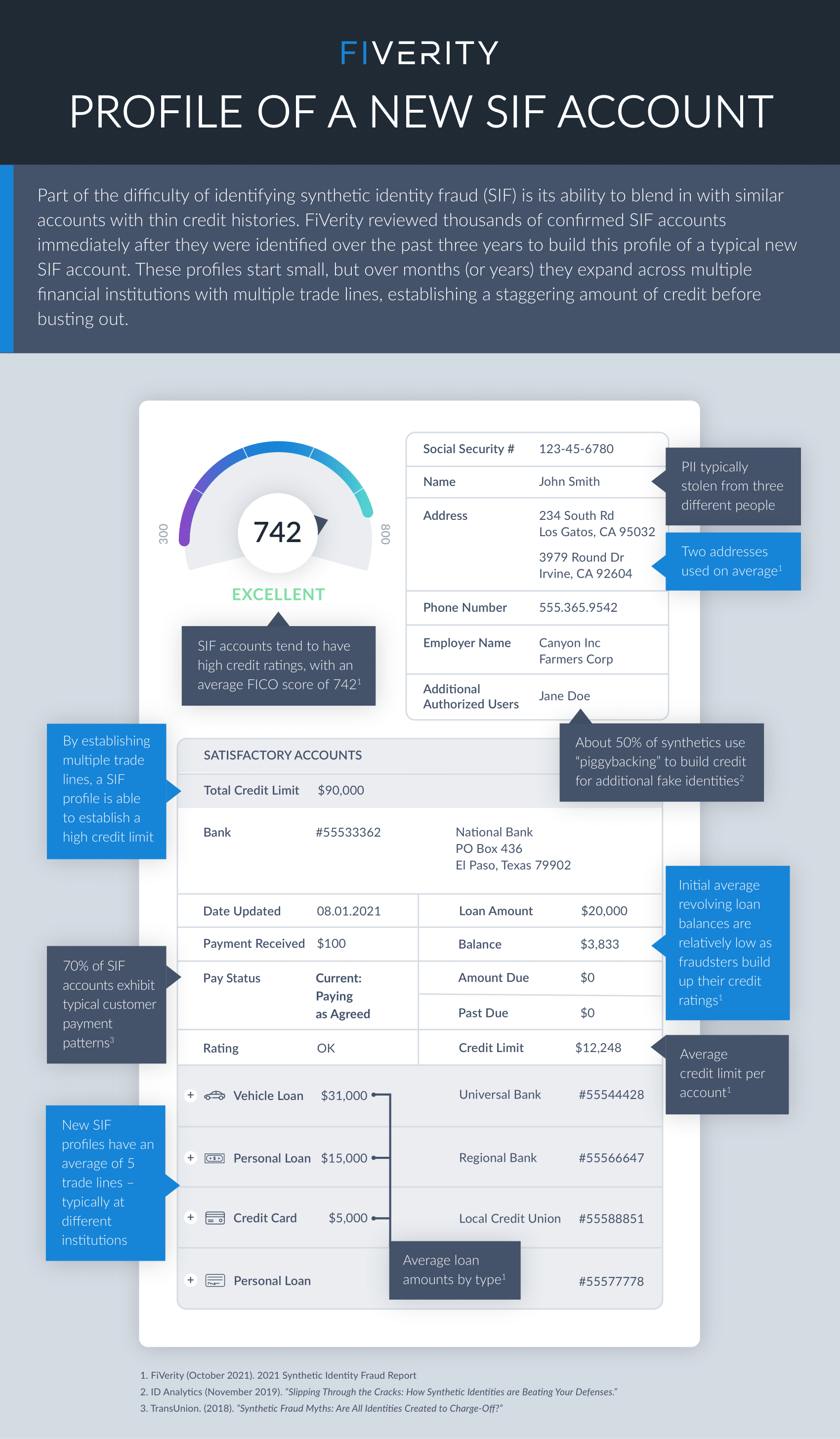840x1439 pixels.
Task: Click the piggybacking callout box
Action: [x=661, y=762]
